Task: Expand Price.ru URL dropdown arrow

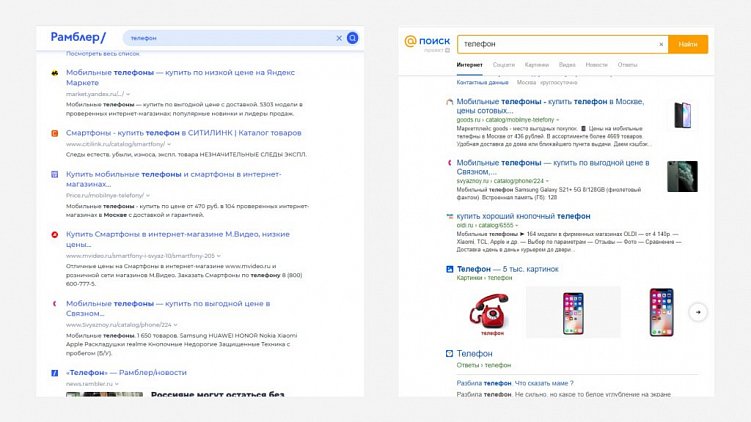Action: point(148,195)
